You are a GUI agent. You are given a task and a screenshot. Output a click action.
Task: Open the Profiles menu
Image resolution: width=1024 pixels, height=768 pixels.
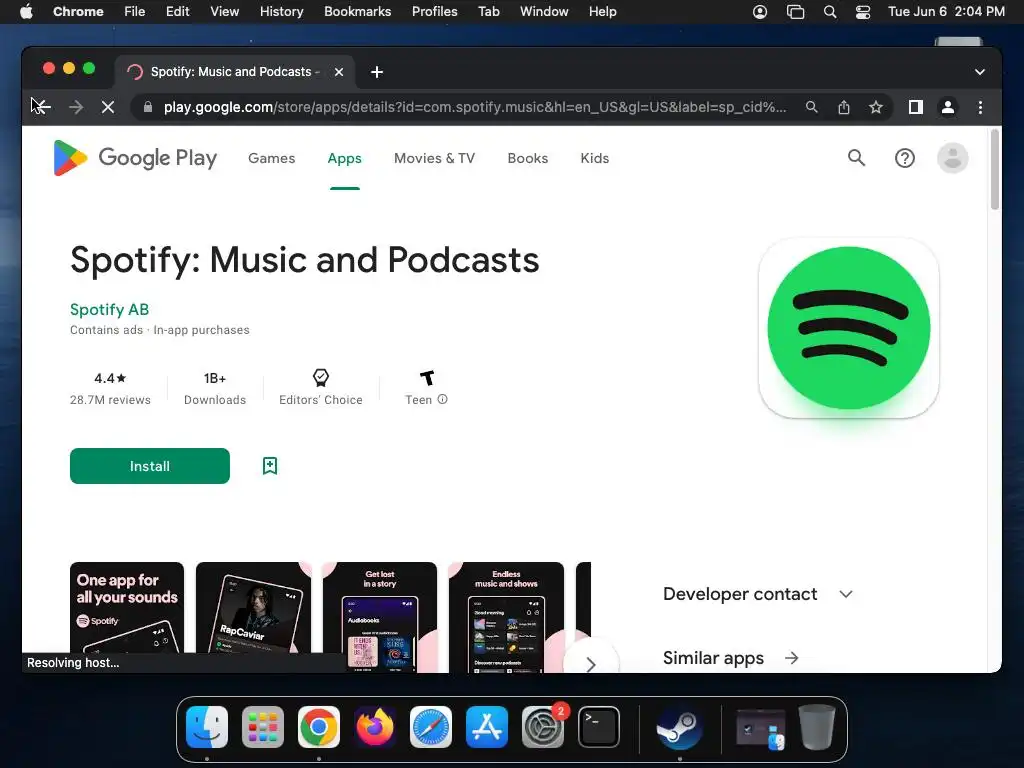coord(434,12)
